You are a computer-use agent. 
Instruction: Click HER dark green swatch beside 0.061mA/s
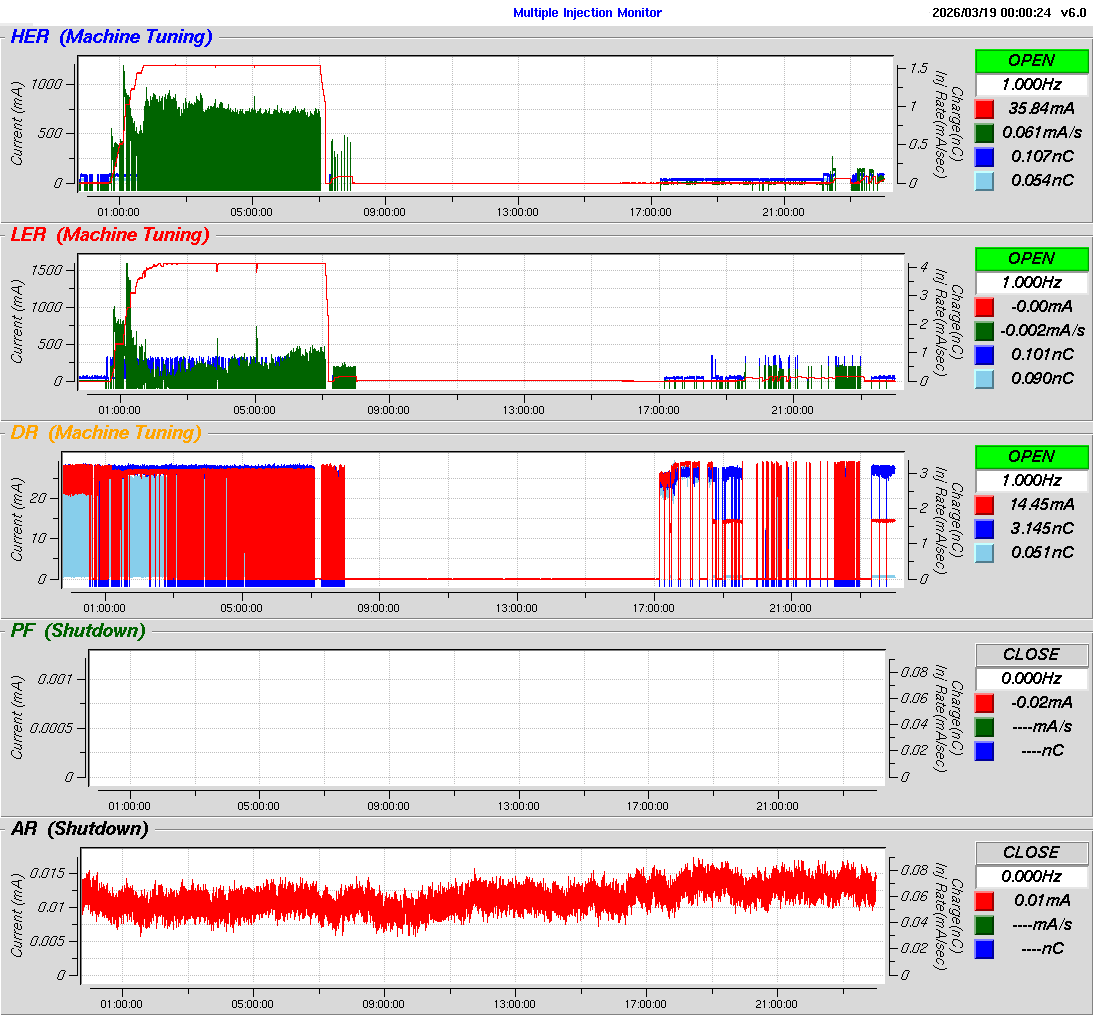(985, 132)
